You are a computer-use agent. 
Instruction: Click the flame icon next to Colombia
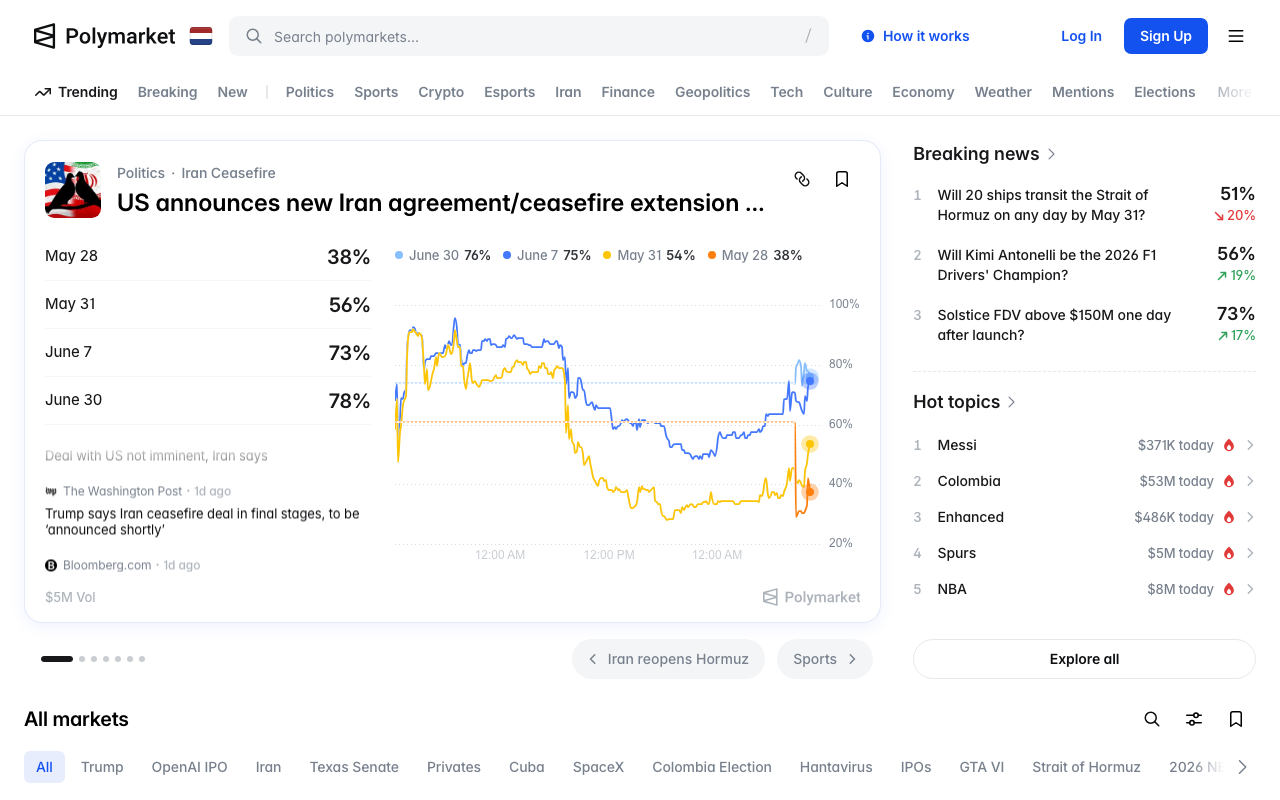[1229, 481]
